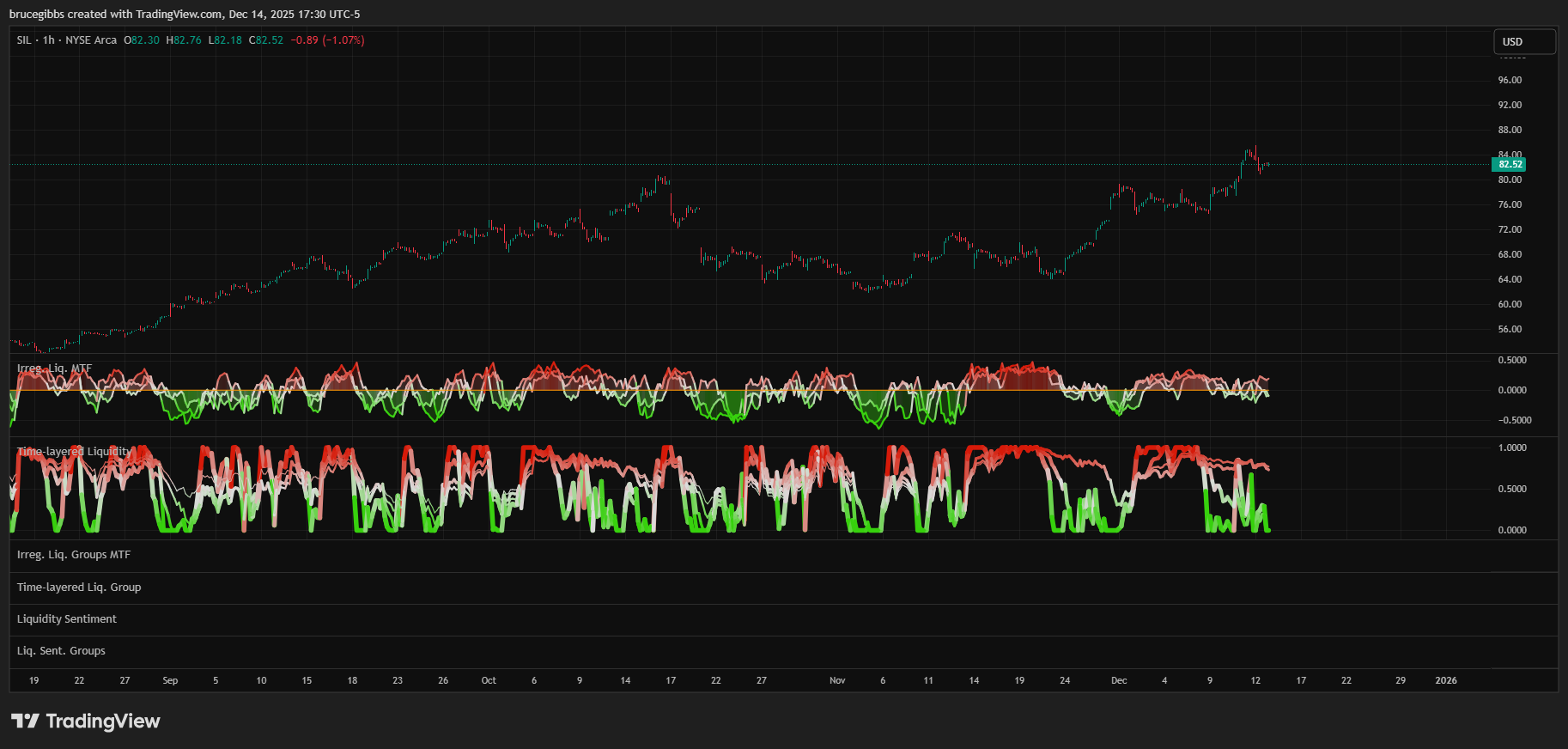Screen dimensions: 1568x749
Task: Select the Time-layered Liquidity indicator label
Action: click(75, 452)
